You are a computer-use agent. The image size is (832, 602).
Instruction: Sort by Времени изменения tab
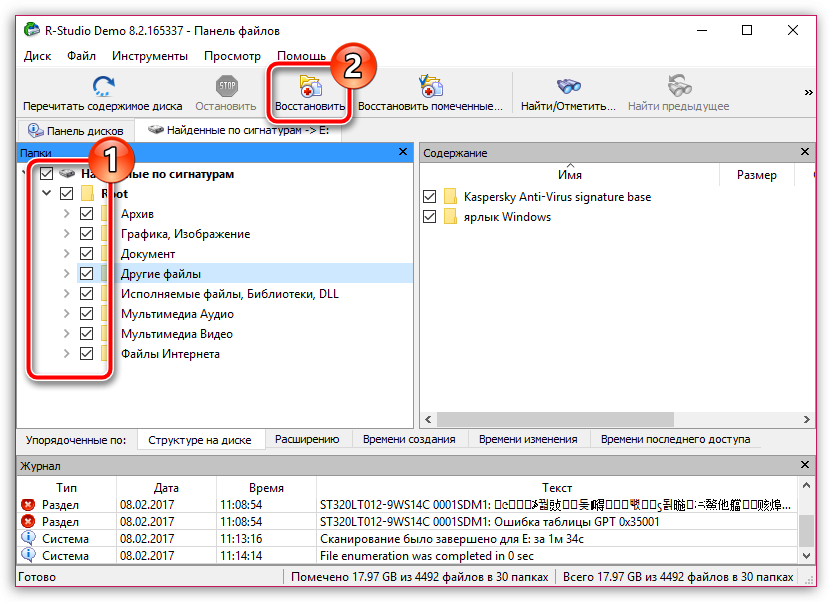coord(528,439)
